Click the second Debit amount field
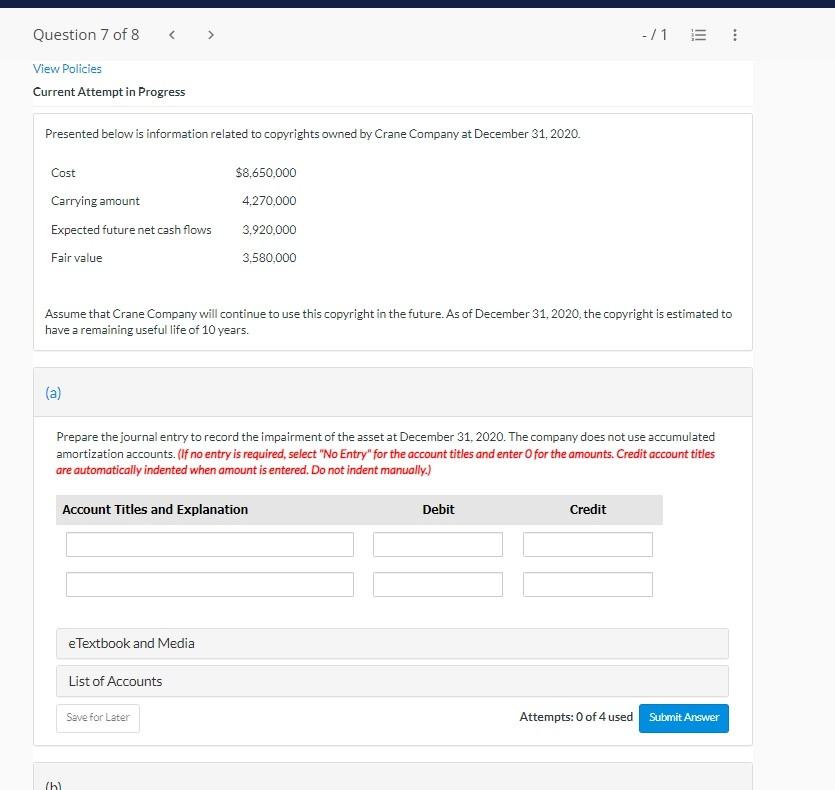The width and height of the screenshot is (835, 790). tap(438, 584)
